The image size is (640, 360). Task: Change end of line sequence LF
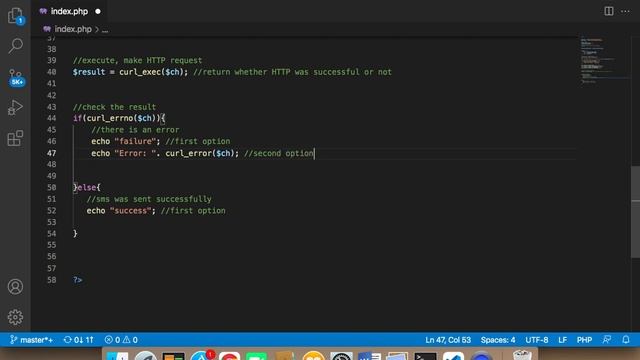(x=562, y=340)
